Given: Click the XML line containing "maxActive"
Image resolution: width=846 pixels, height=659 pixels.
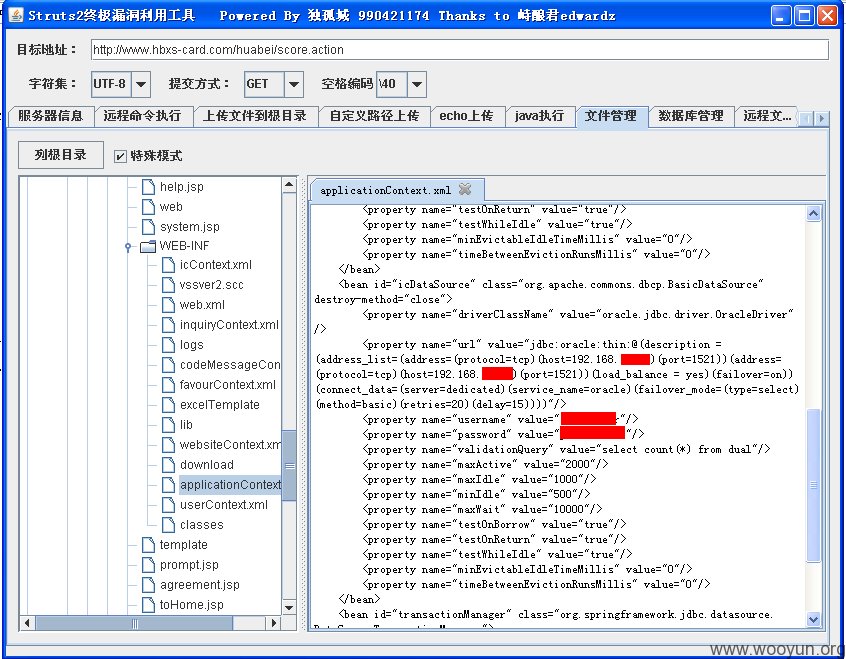Looking at the screenshot, I should (x=486, y=464).
